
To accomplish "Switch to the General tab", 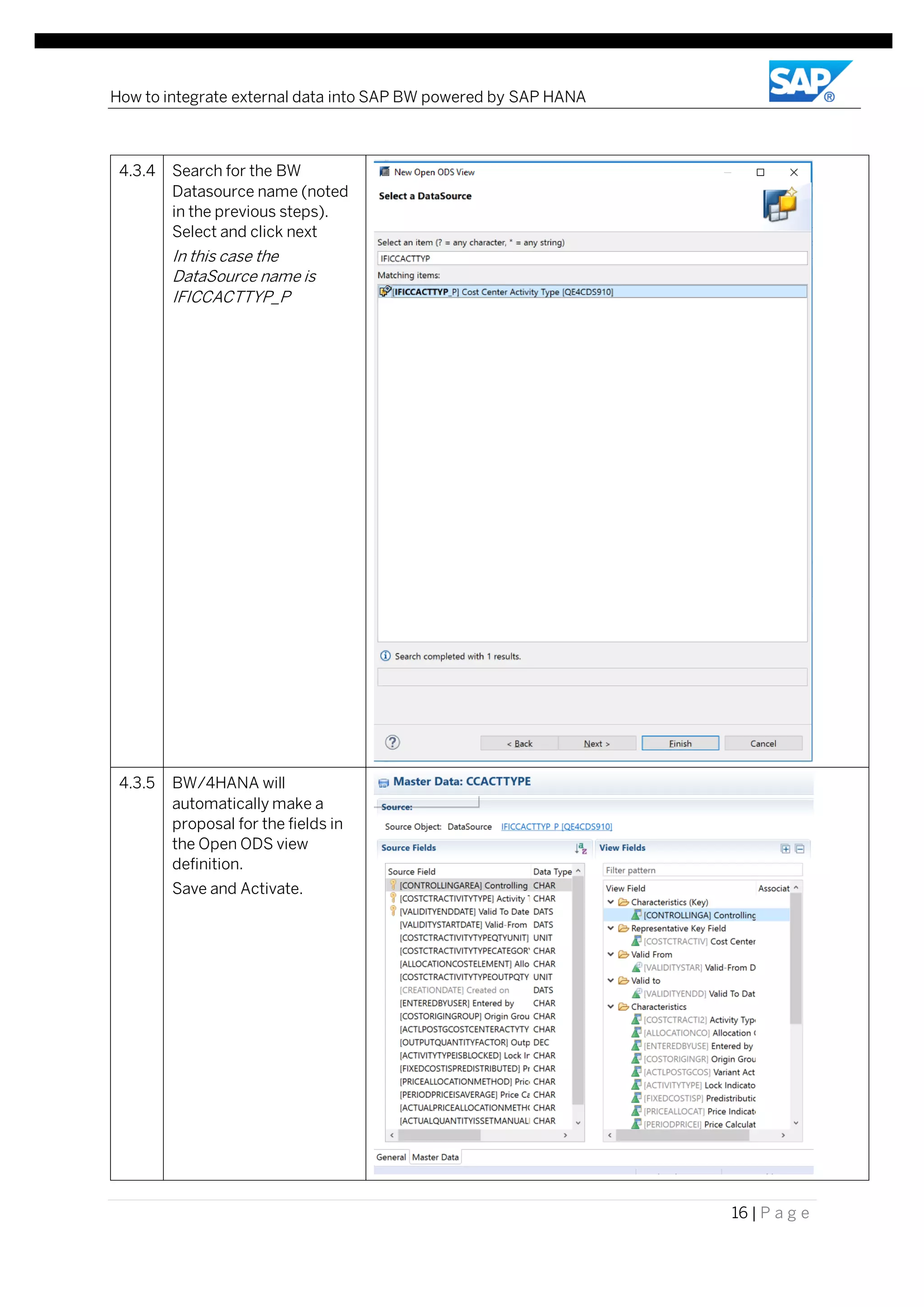I will tap(391, 1157).
